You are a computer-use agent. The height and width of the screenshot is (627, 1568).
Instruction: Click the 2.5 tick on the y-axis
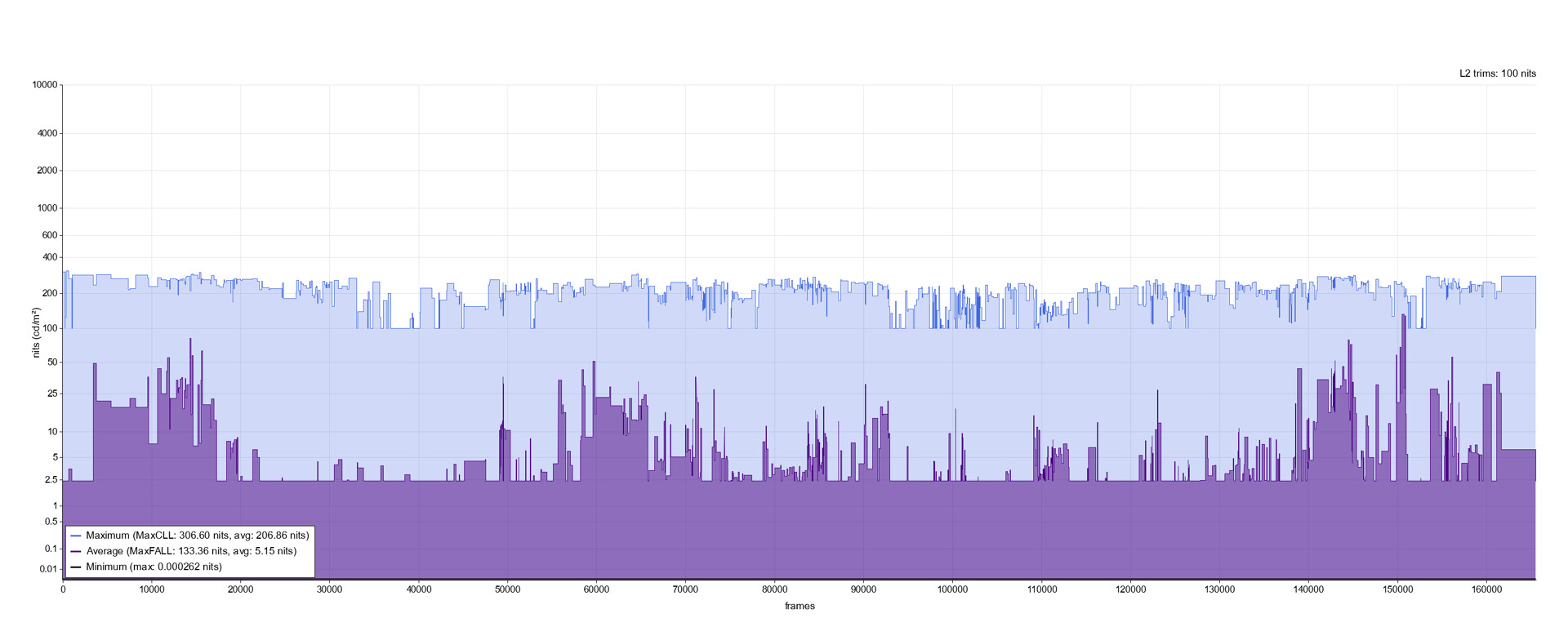point(51,480)
